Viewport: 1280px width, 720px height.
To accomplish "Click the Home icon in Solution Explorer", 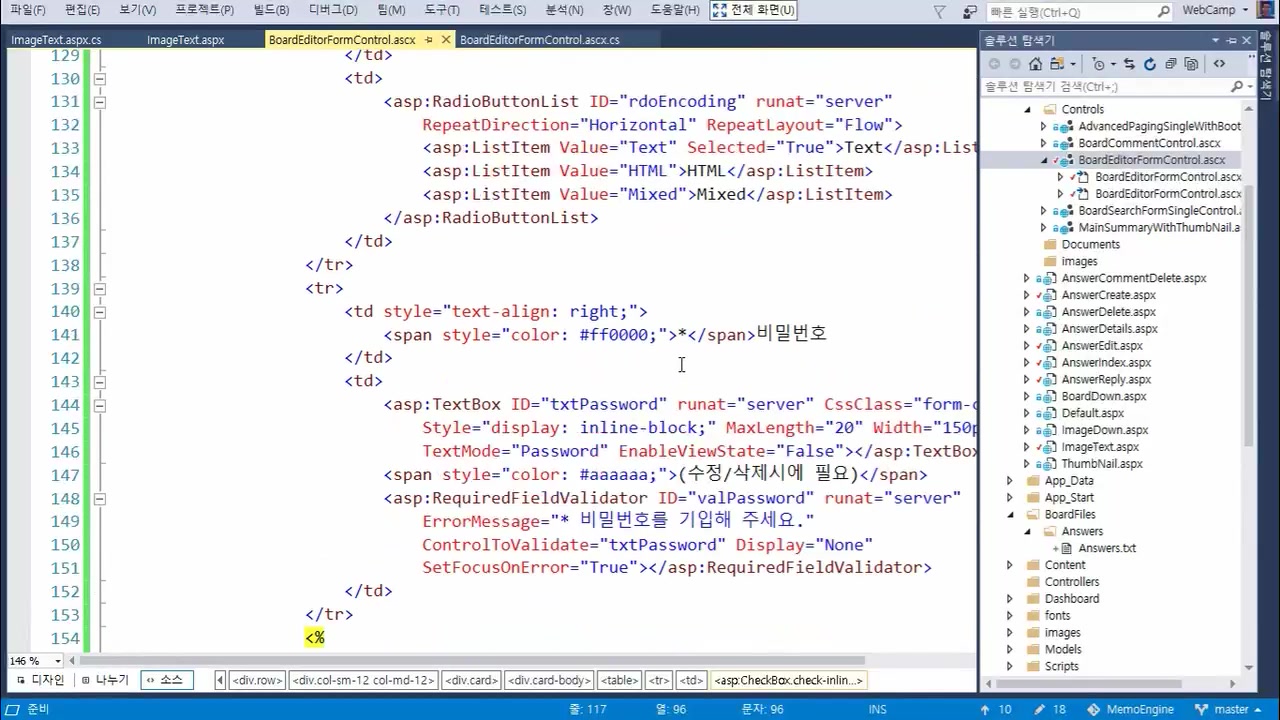I will (1036, 64).
